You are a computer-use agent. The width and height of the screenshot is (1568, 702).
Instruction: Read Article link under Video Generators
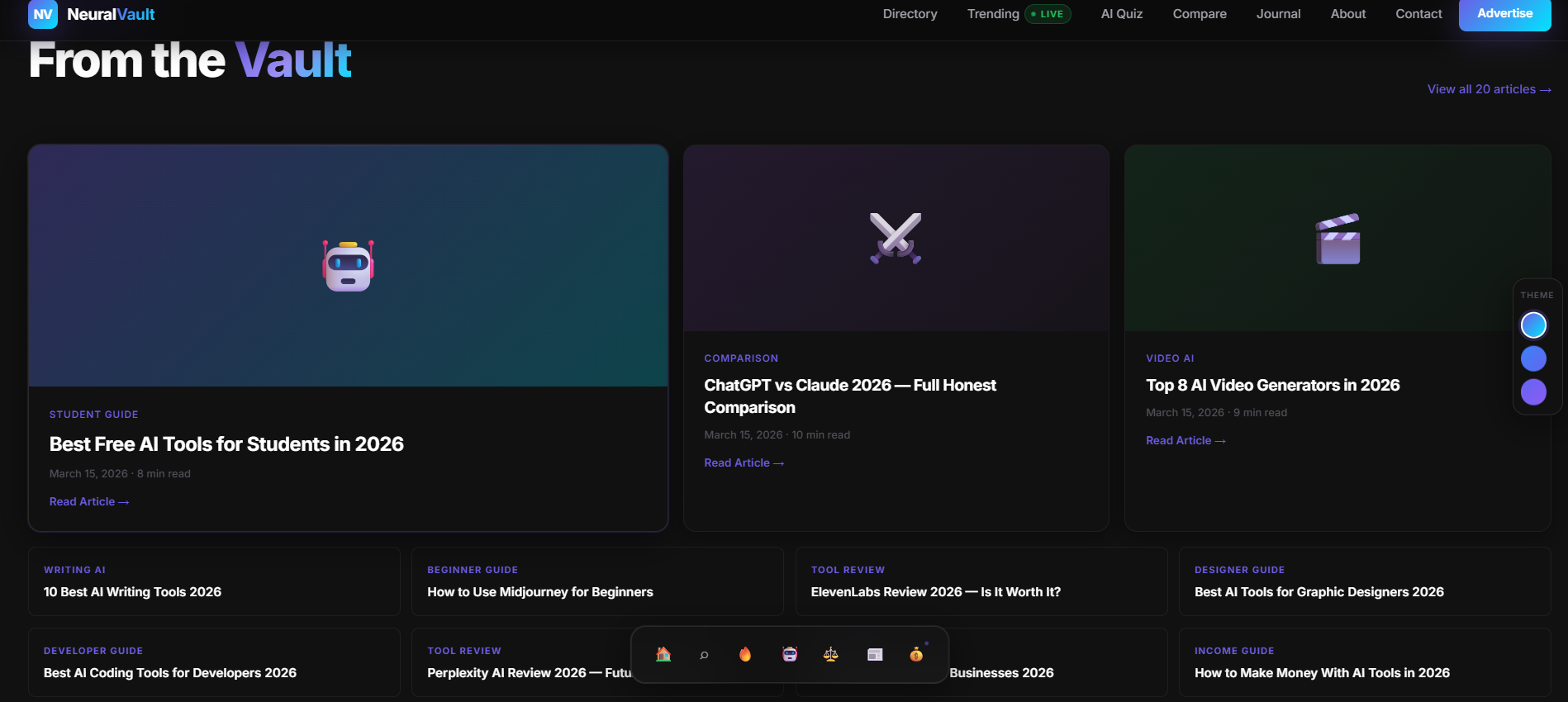click(x=1186, y=440)
